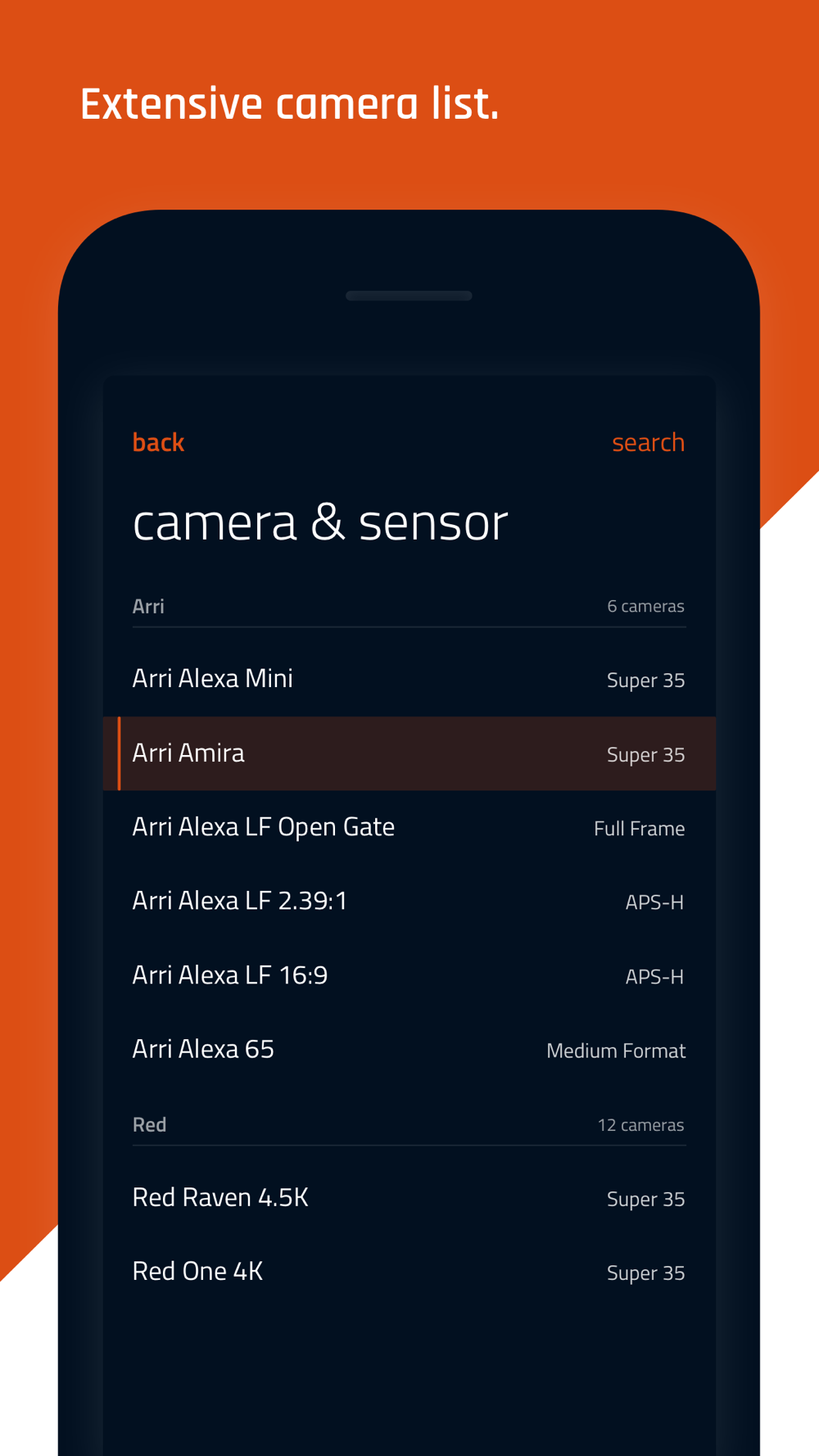Tap the orange selection marker on Amira
This screenshot has height=1456, width=819.
tap(120, 753)
